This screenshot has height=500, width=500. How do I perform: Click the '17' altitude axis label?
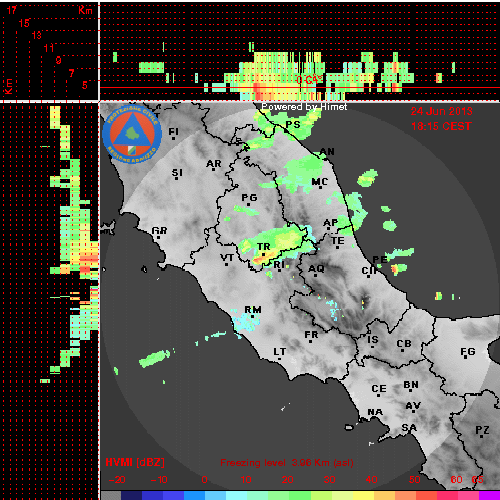(x=12, y=10)
